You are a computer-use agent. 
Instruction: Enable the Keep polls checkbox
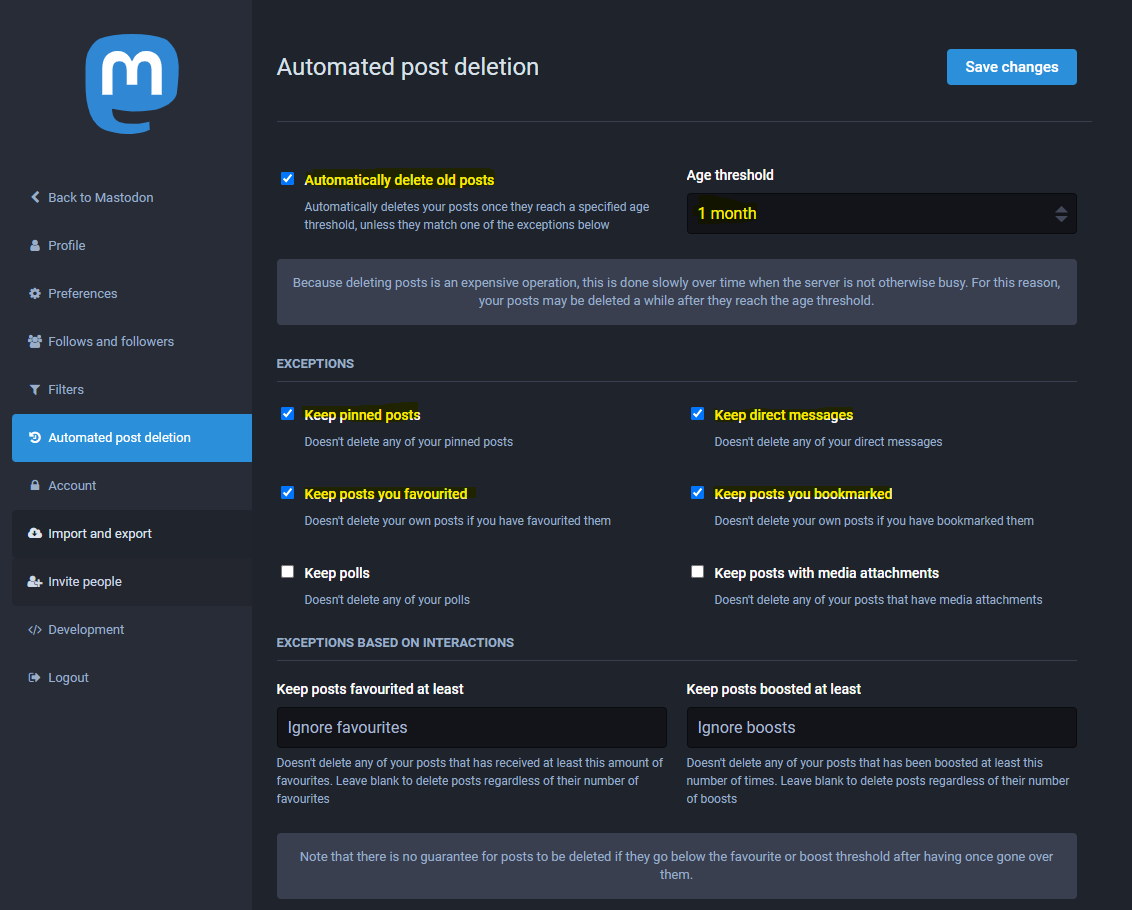(288, 572)
